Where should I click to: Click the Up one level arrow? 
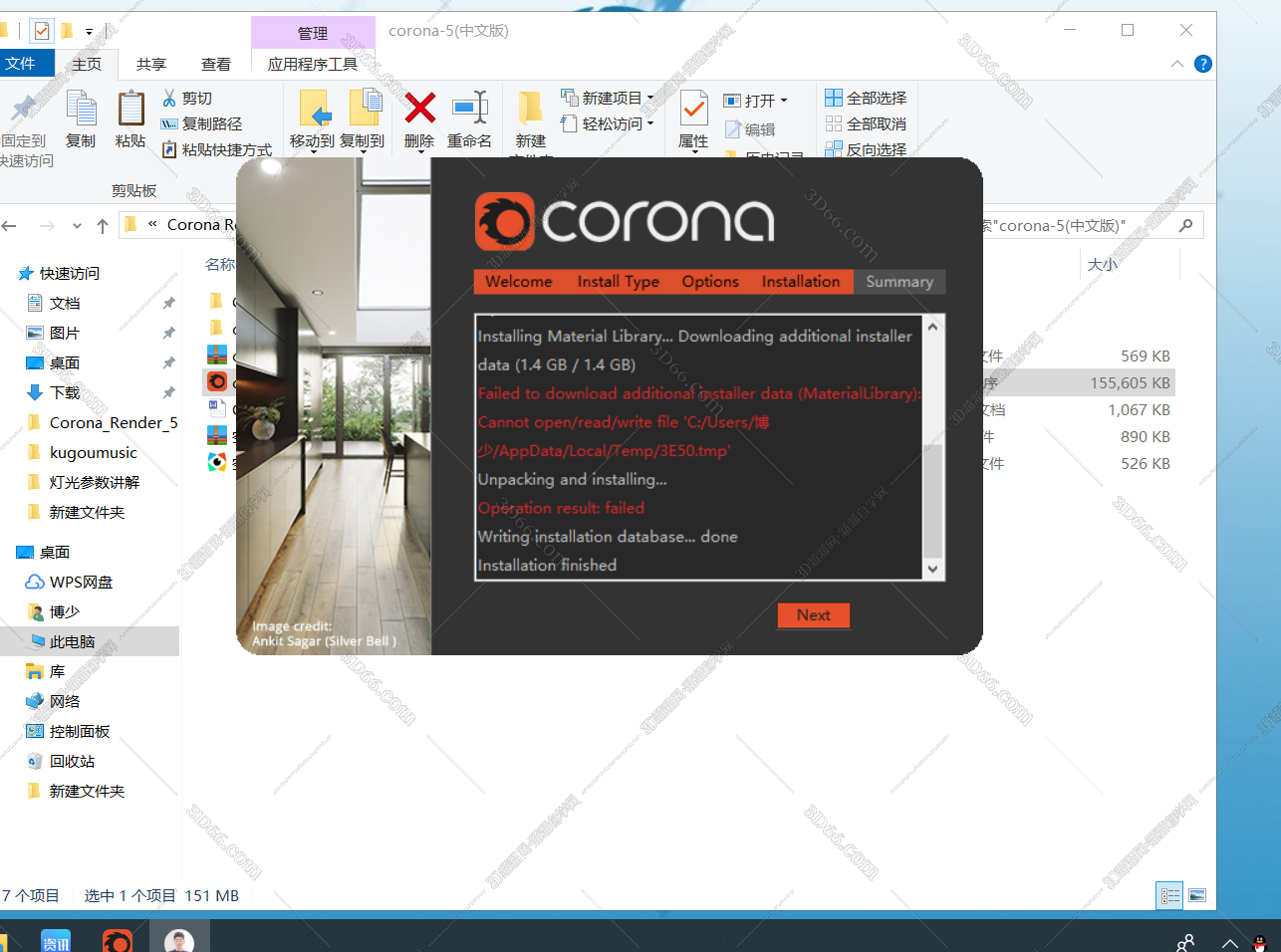103,226
